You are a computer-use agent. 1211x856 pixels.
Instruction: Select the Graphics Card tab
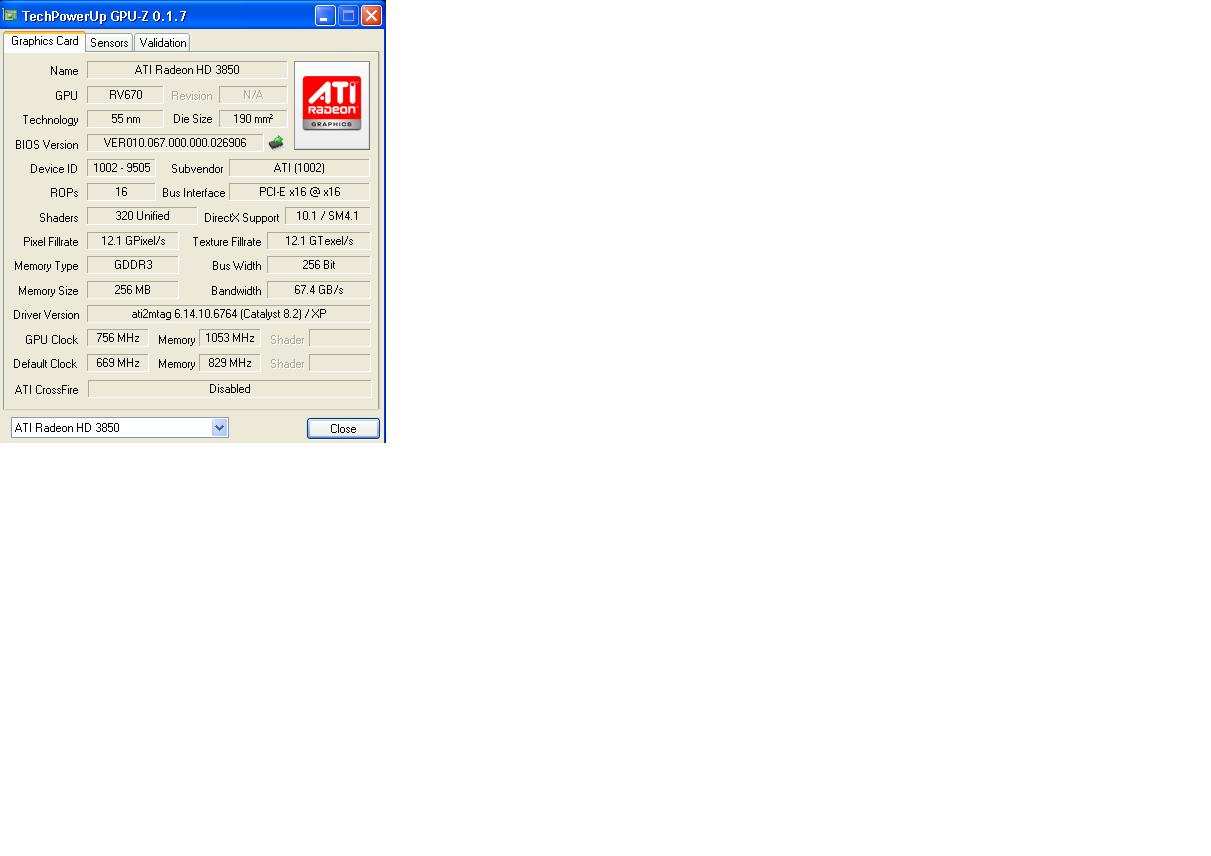(44, 41)
